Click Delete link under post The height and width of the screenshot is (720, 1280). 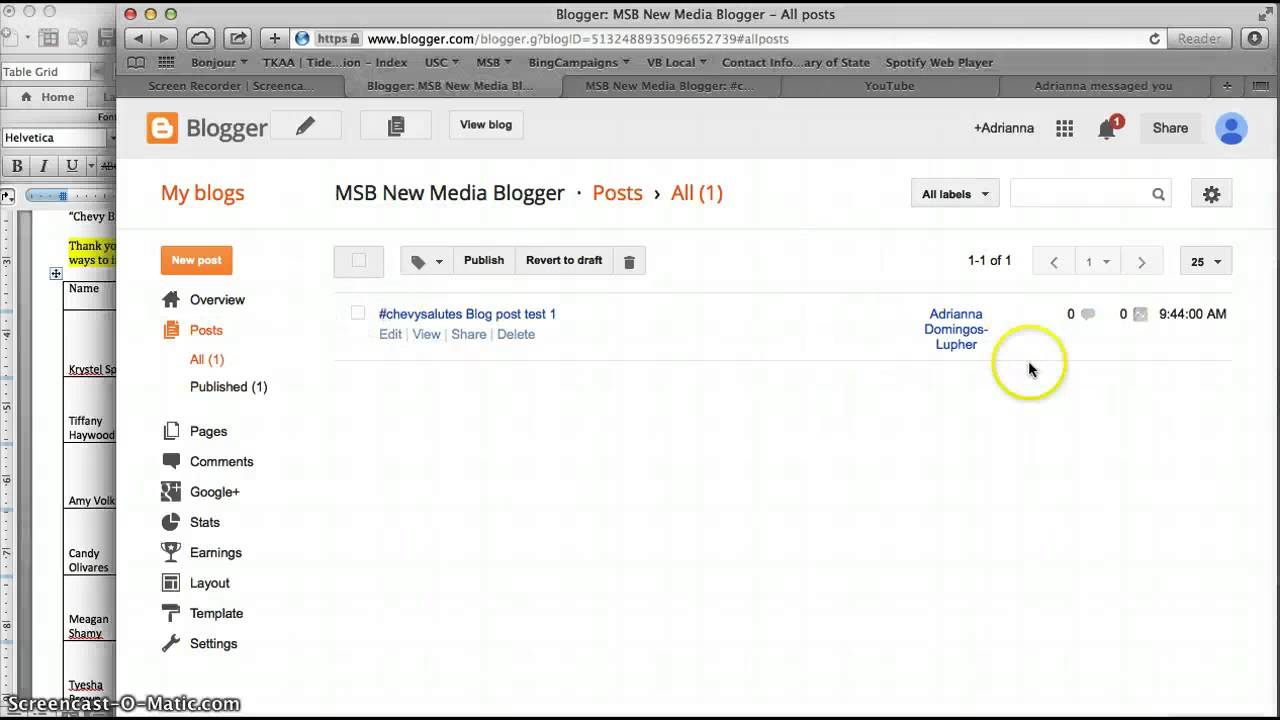pyautogui.click(x=516, y=334)
